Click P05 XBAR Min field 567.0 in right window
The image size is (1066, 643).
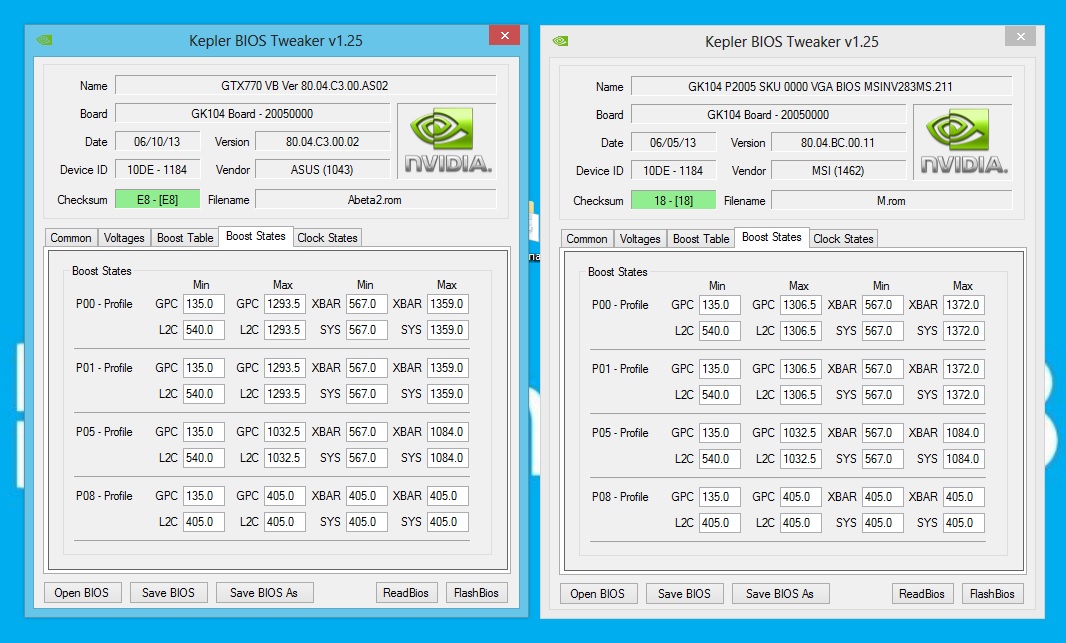(x=882, y=433)
